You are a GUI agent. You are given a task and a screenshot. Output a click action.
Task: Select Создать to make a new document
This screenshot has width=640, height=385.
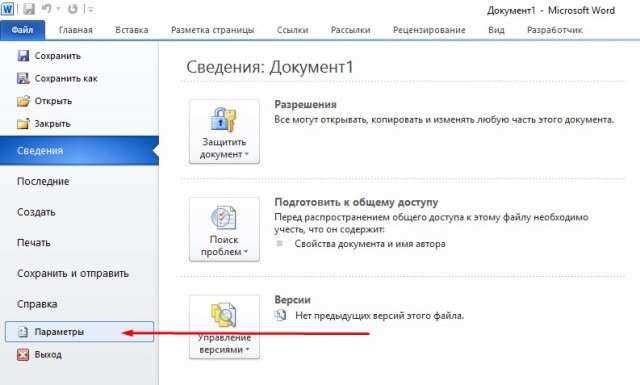click(x=36, y=212)
